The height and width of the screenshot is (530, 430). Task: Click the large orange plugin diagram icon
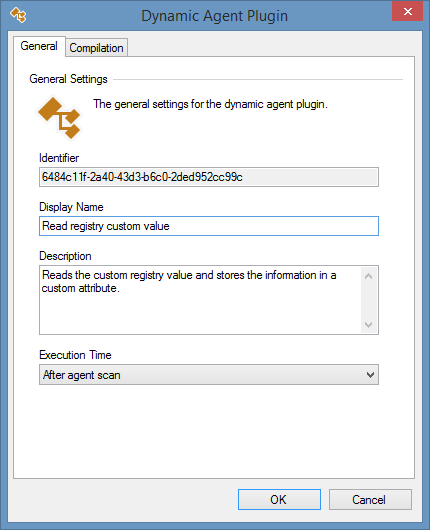(59, 118)
